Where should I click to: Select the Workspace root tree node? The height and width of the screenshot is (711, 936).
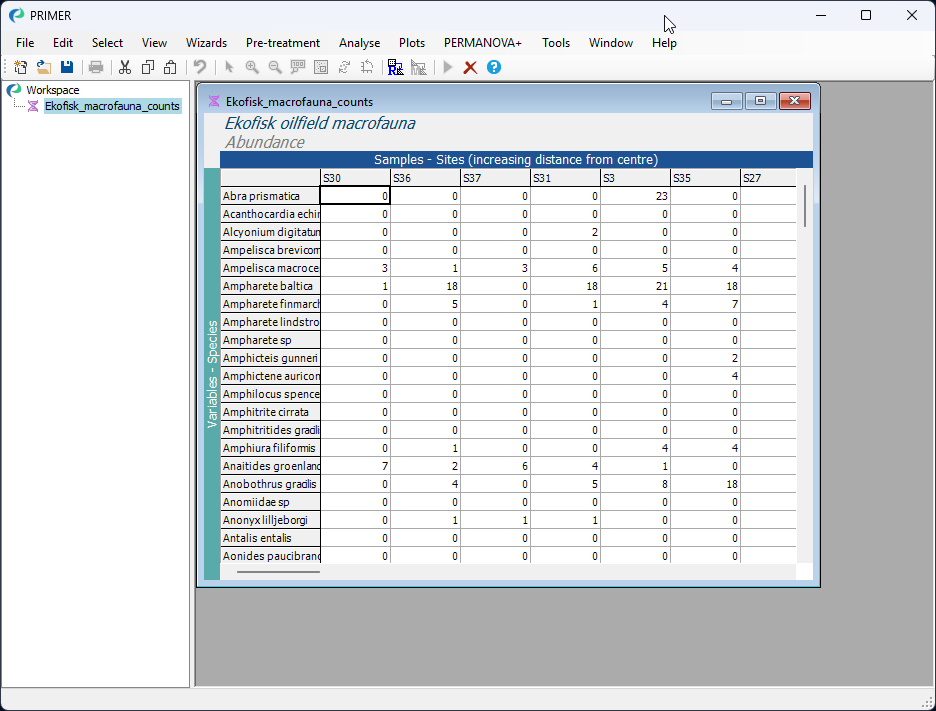[x=52, y=90]
